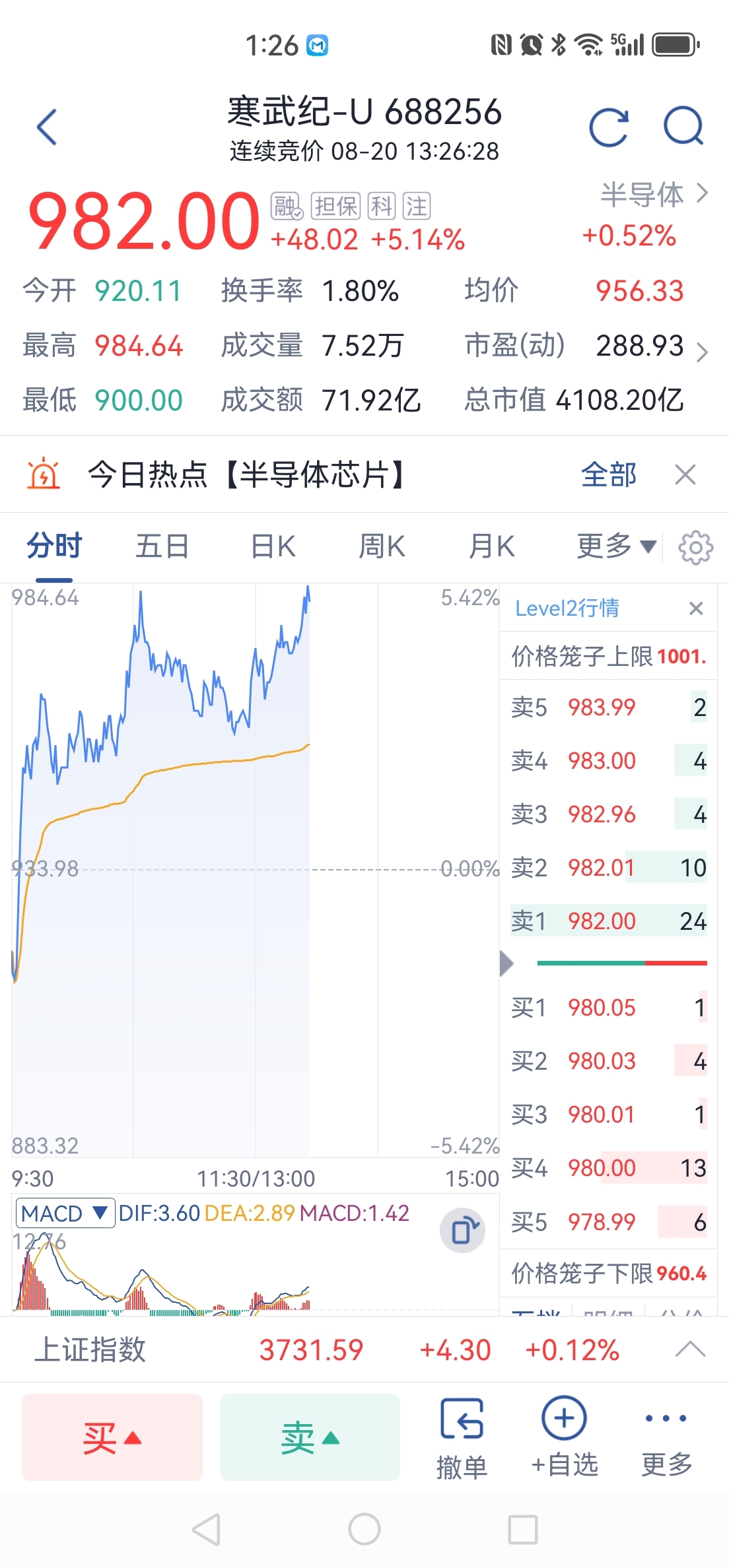Open chart settings gear icon
The height and width of the screenshot is (1568, 729).
click(696, 547)
